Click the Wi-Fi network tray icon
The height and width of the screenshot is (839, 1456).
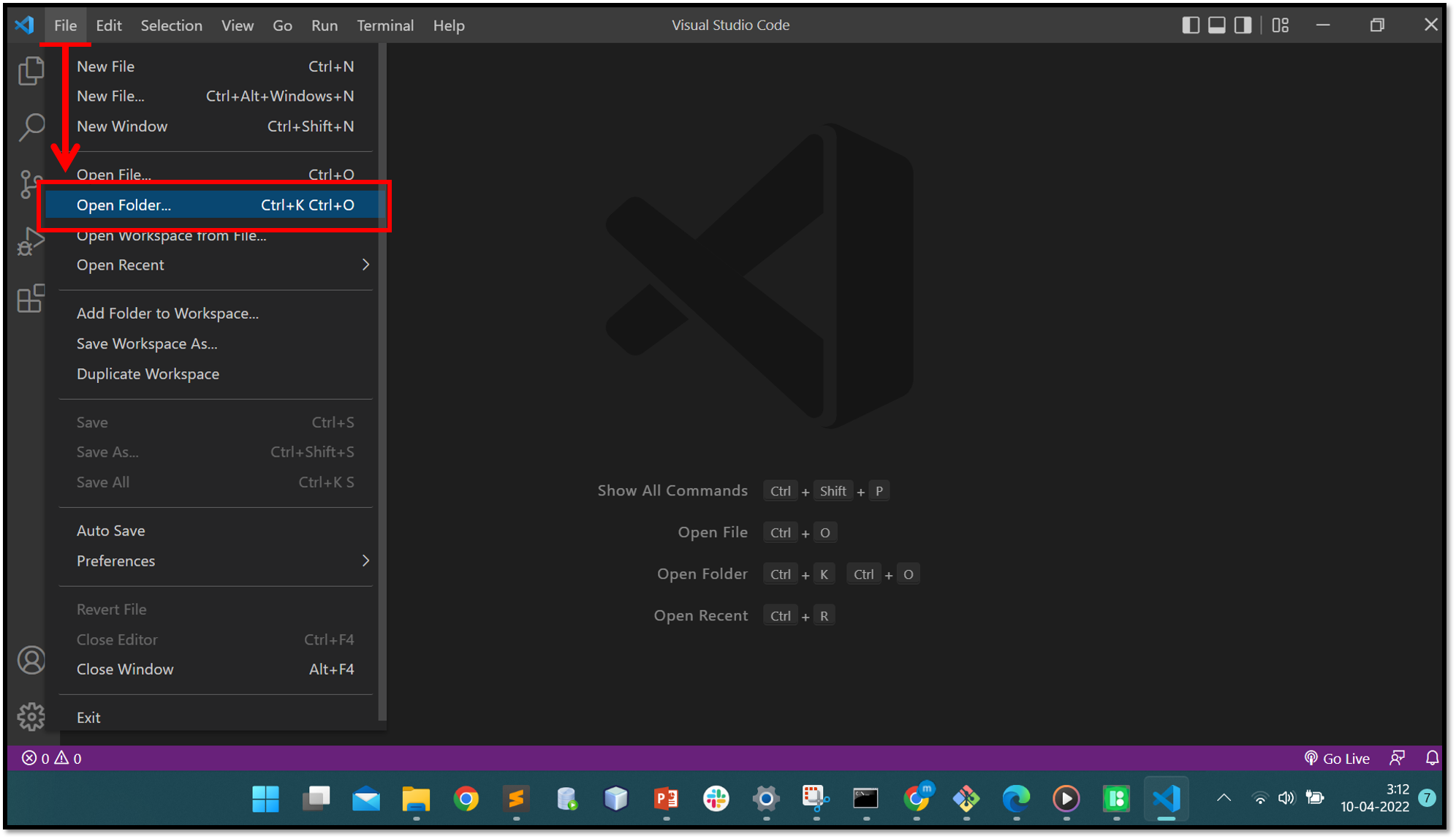tap(1259, 798)
